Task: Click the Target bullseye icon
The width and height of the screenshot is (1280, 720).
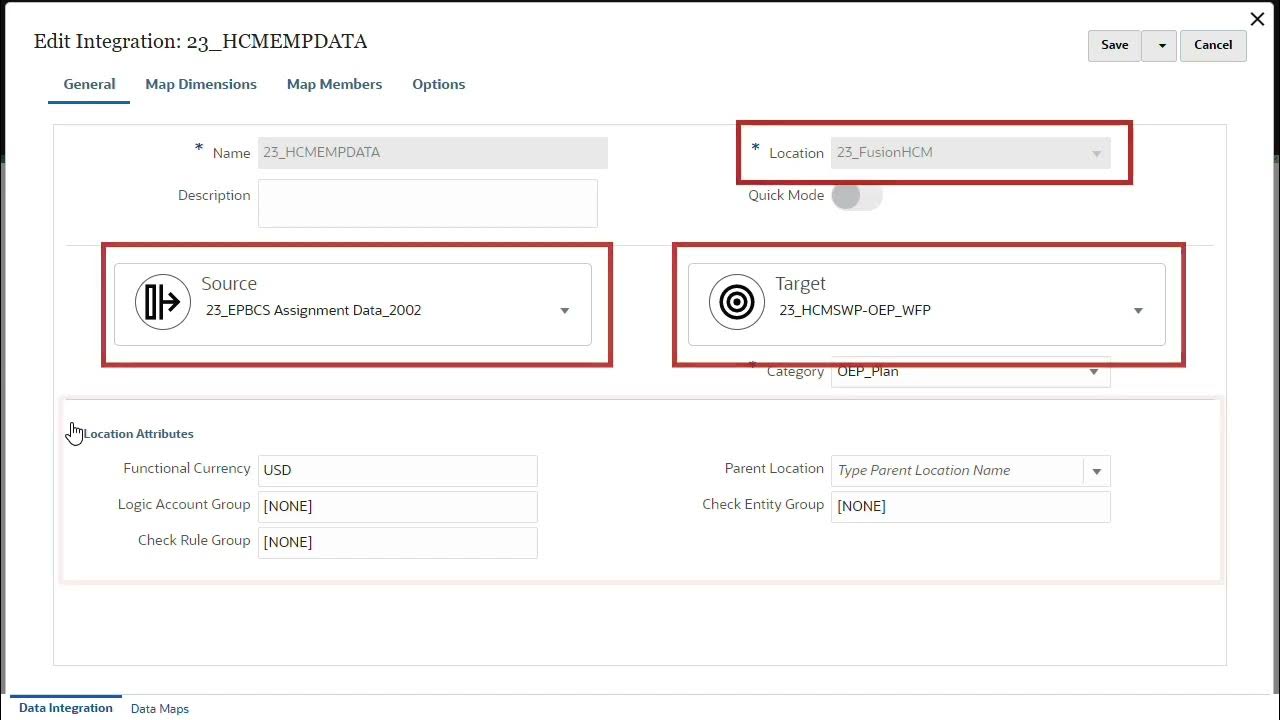Action: click(x=737, y=302)
